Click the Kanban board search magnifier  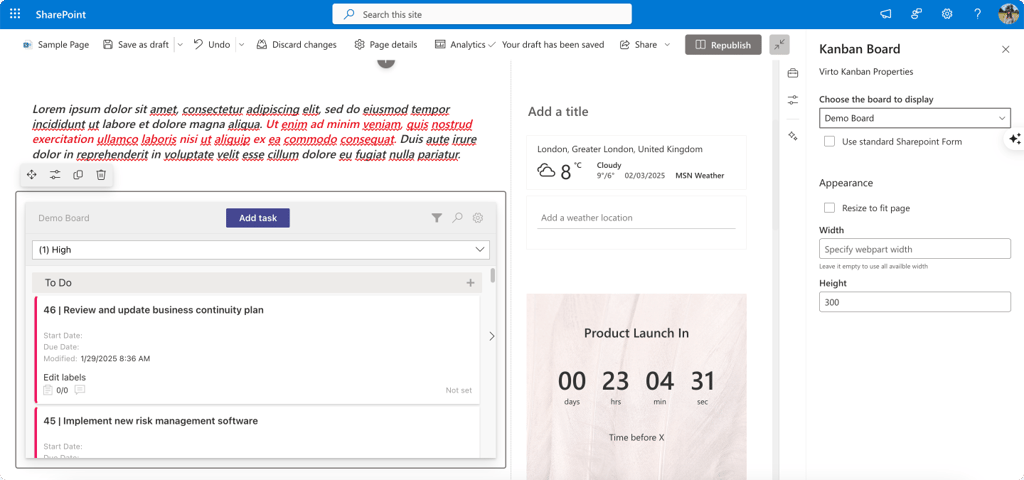click(x=457, y=218)
